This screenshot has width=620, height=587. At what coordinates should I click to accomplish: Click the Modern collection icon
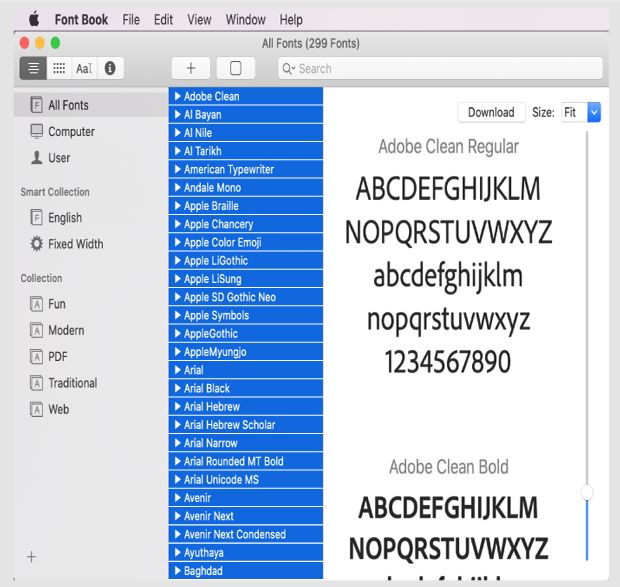(36, 330)
